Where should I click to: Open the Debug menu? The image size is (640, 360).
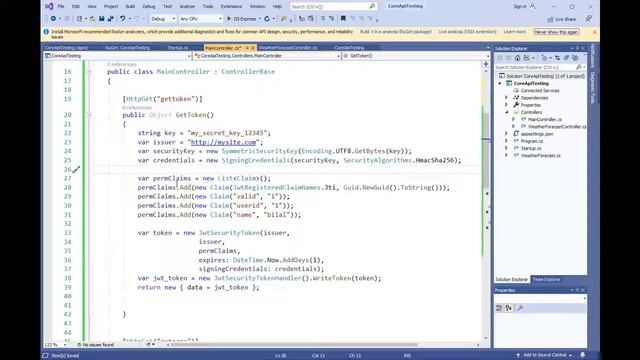pos(149,7)
